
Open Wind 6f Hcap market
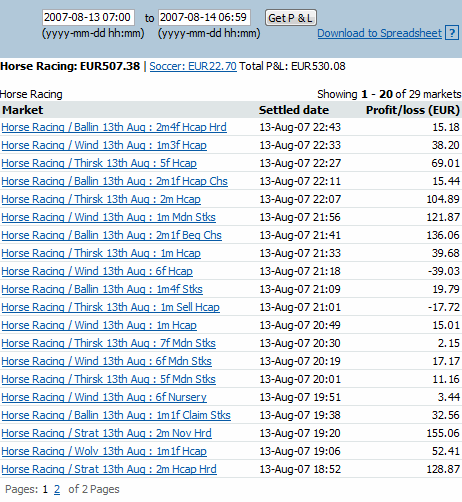coord(97,271)
